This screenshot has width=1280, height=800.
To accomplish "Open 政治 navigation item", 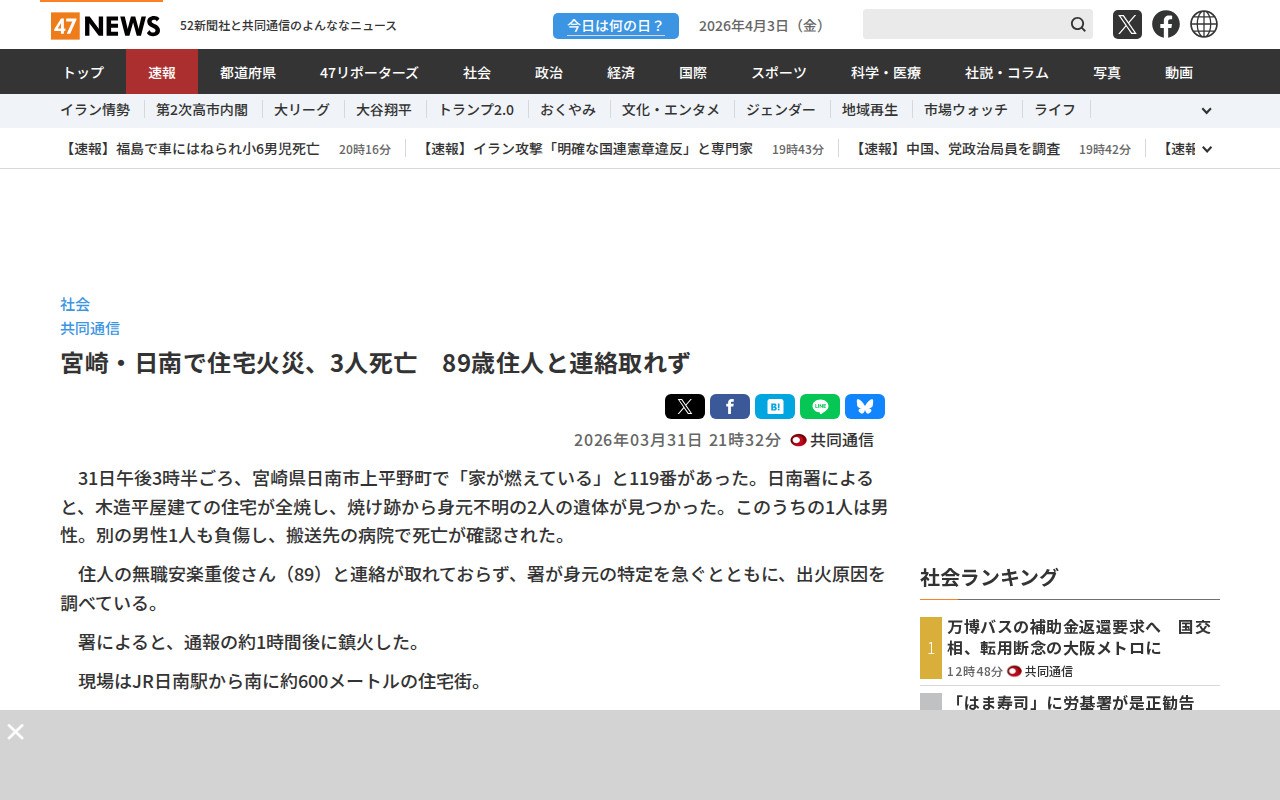I will [549, 72].
